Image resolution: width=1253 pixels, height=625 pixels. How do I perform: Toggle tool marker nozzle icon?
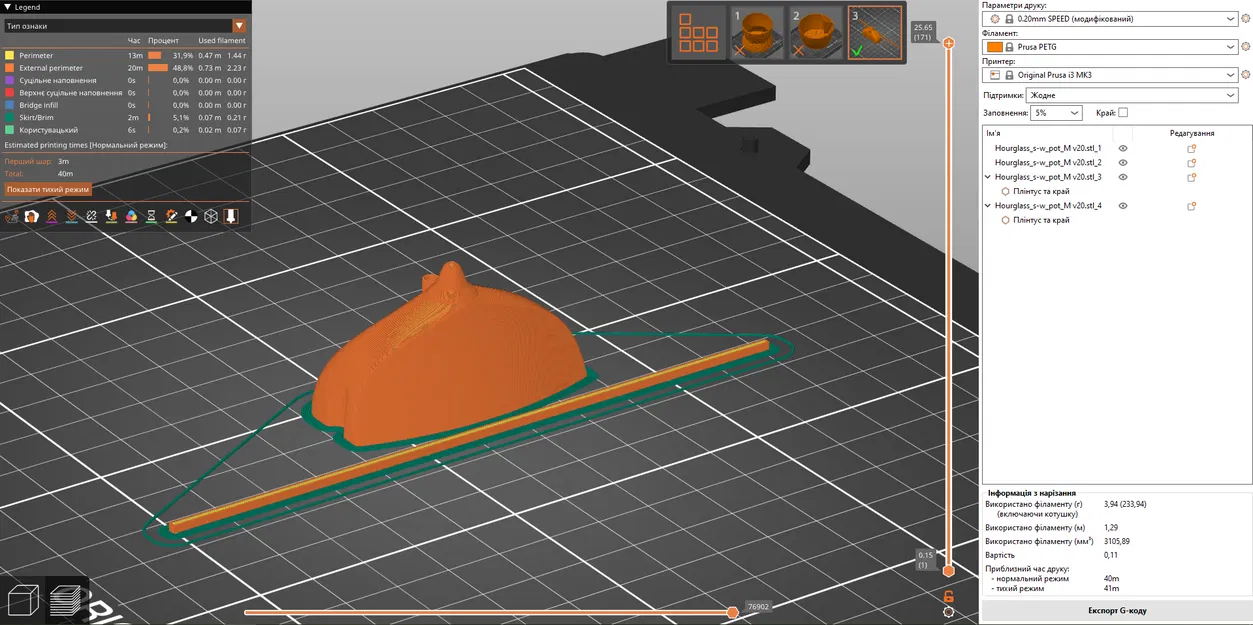(231, 216)
